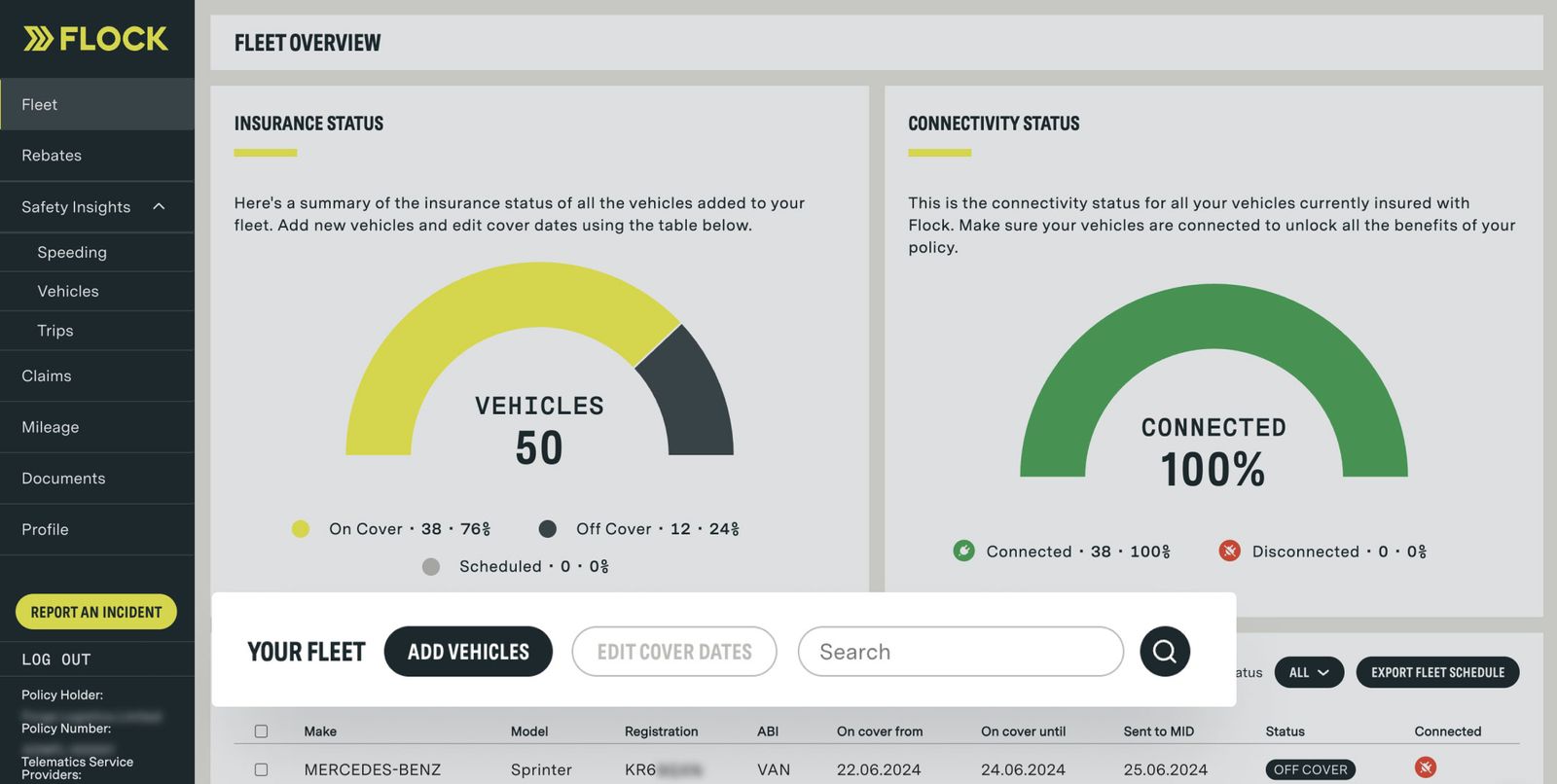Click the Edit Cover Dates button

click(674, 652)
